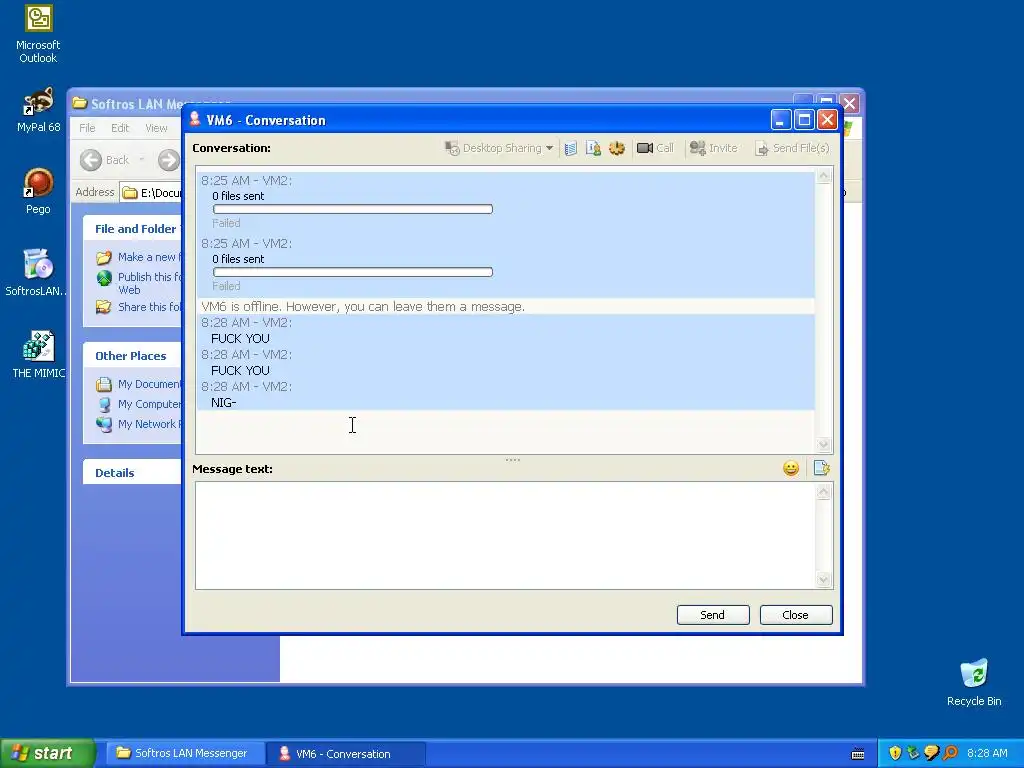Image resolution: width=1024 pixels, height=768 pixels.
Task: Click VM6 - Conversation taskbar button
Action: click(x=345, y=754)
